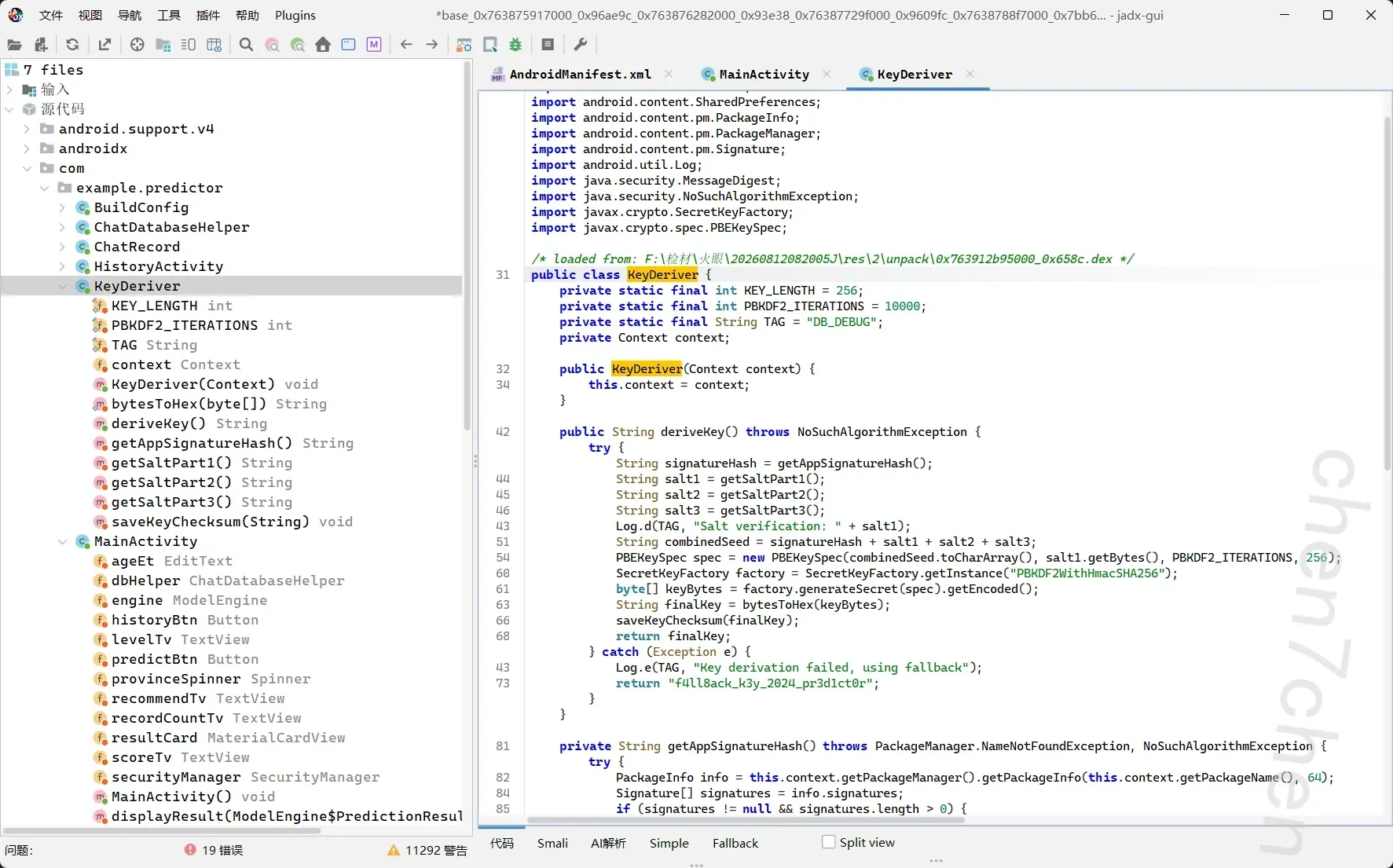Open log viewer list icon

[548, 45]
